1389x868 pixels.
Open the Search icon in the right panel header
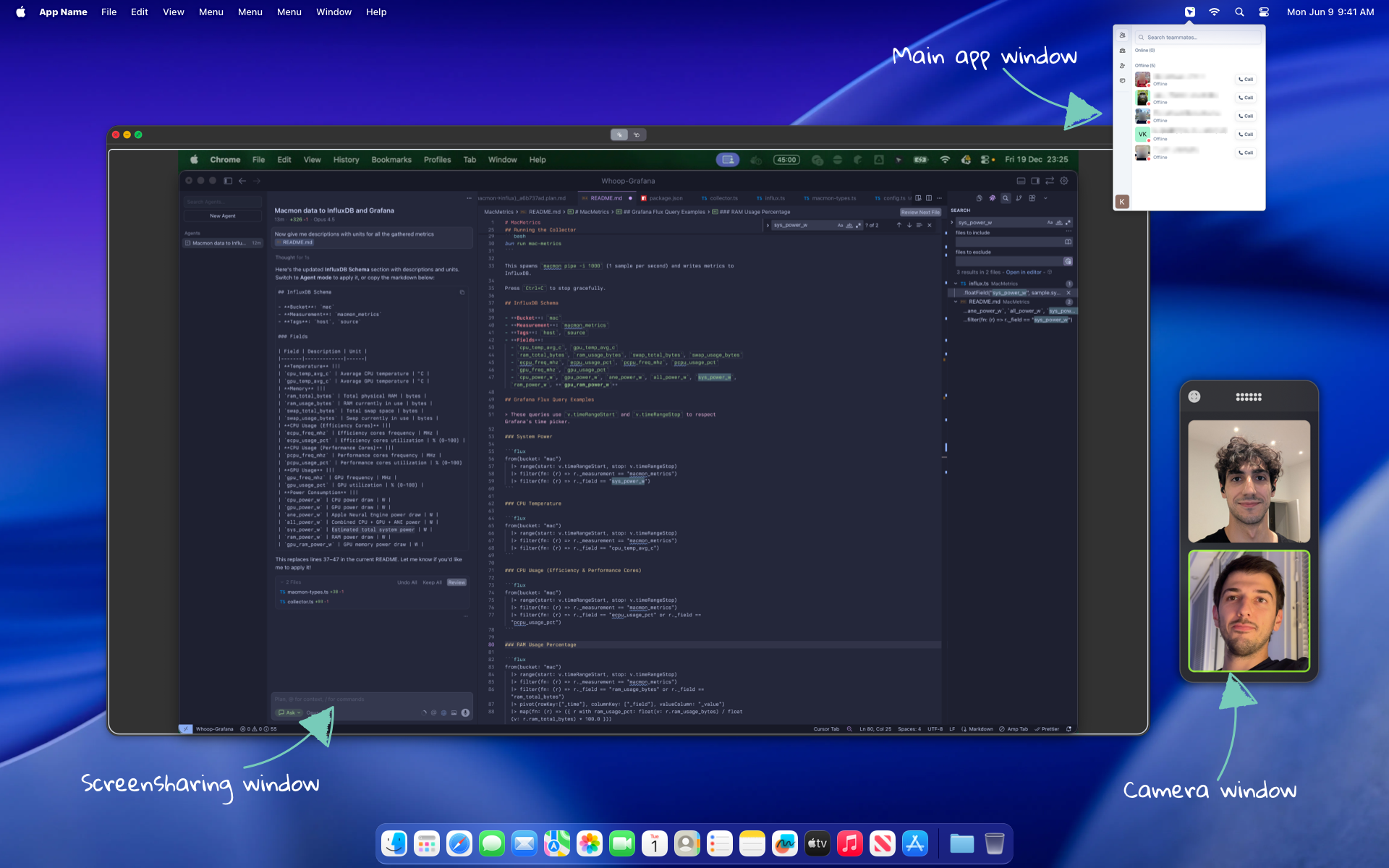(1006, 199)
